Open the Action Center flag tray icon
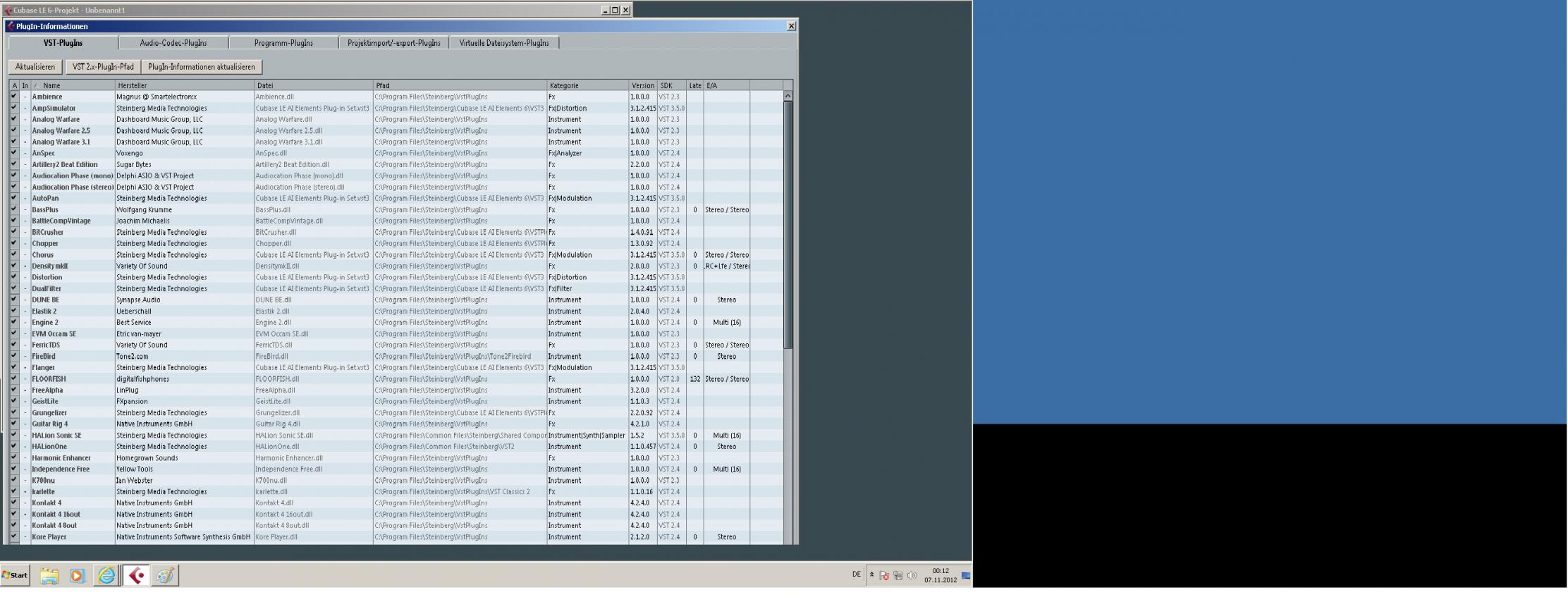 [x=884, y=575]
